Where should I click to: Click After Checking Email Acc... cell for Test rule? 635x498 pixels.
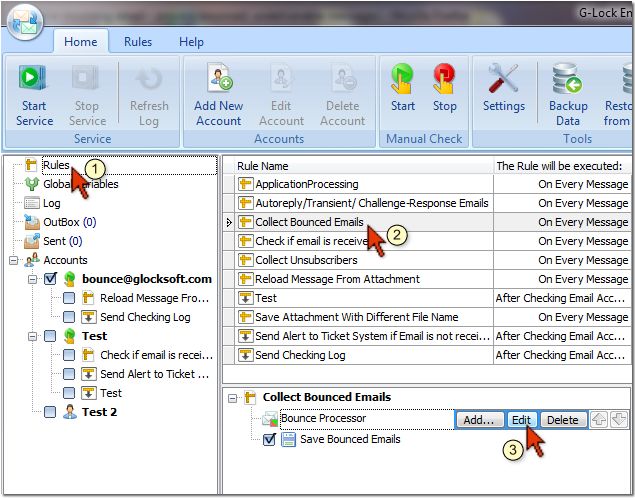(x=562, y=298)
